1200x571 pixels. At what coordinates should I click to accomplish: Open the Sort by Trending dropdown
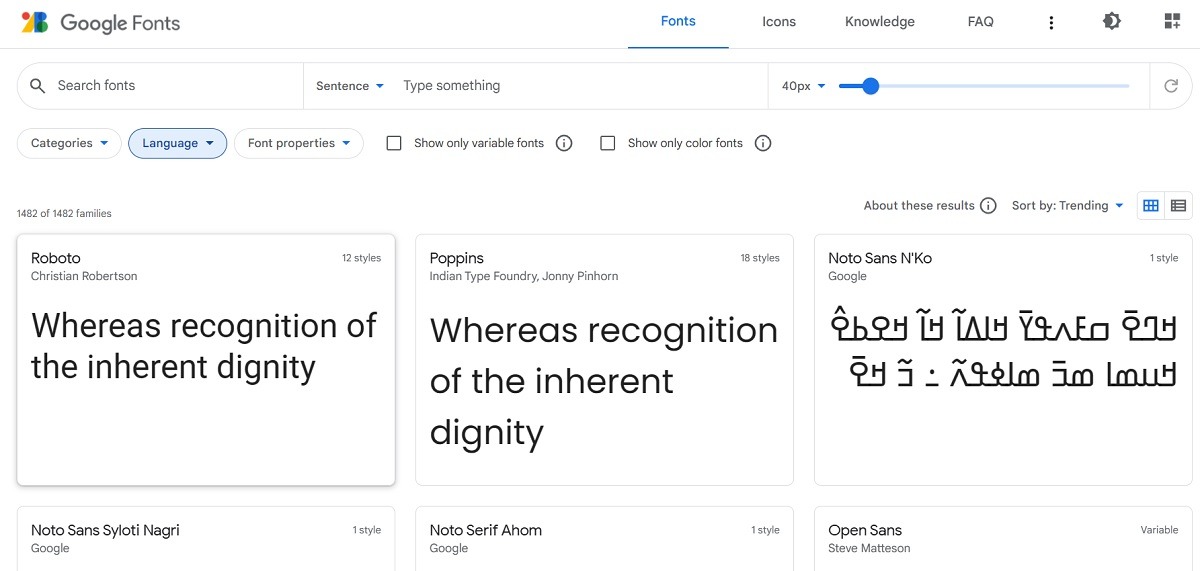click(x=1068, y=206)
